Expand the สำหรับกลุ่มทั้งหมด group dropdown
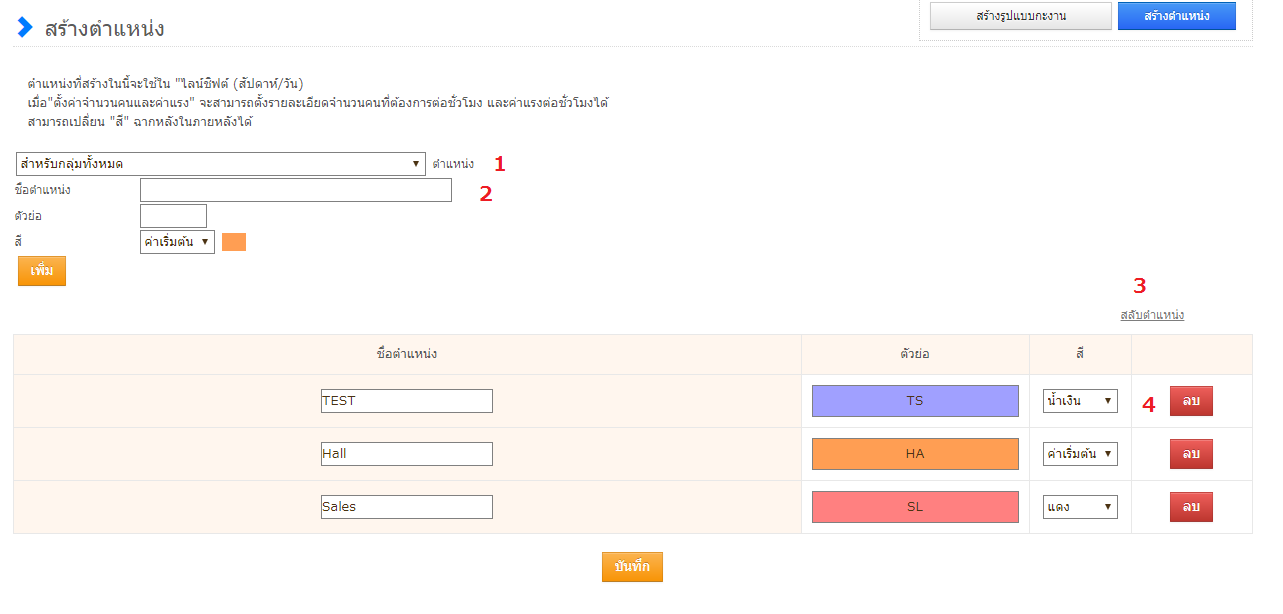Viewport: 1283px width, 614px height. (221, 164)
